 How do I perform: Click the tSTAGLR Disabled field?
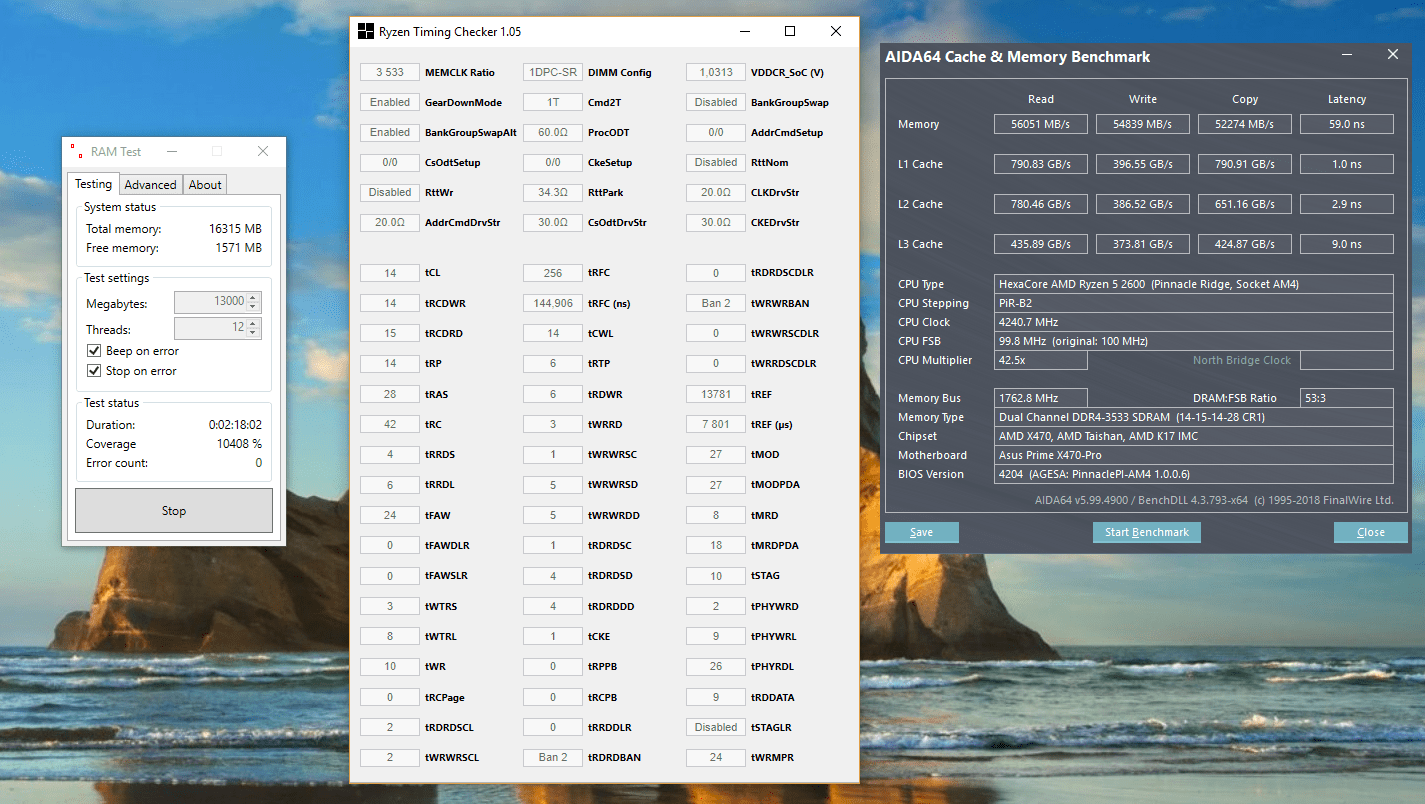(716, 727)
